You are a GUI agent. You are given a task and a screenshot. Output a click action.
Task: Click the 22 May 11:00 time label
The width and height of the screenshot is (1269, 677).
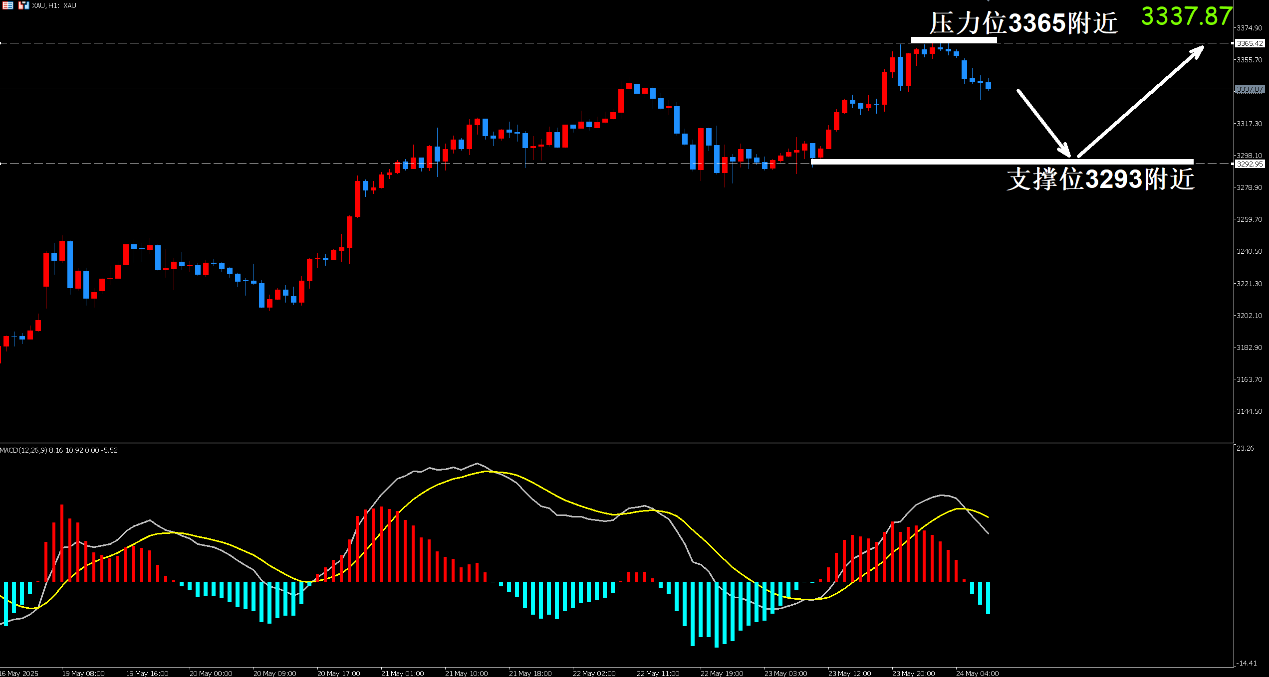(656, 673)
